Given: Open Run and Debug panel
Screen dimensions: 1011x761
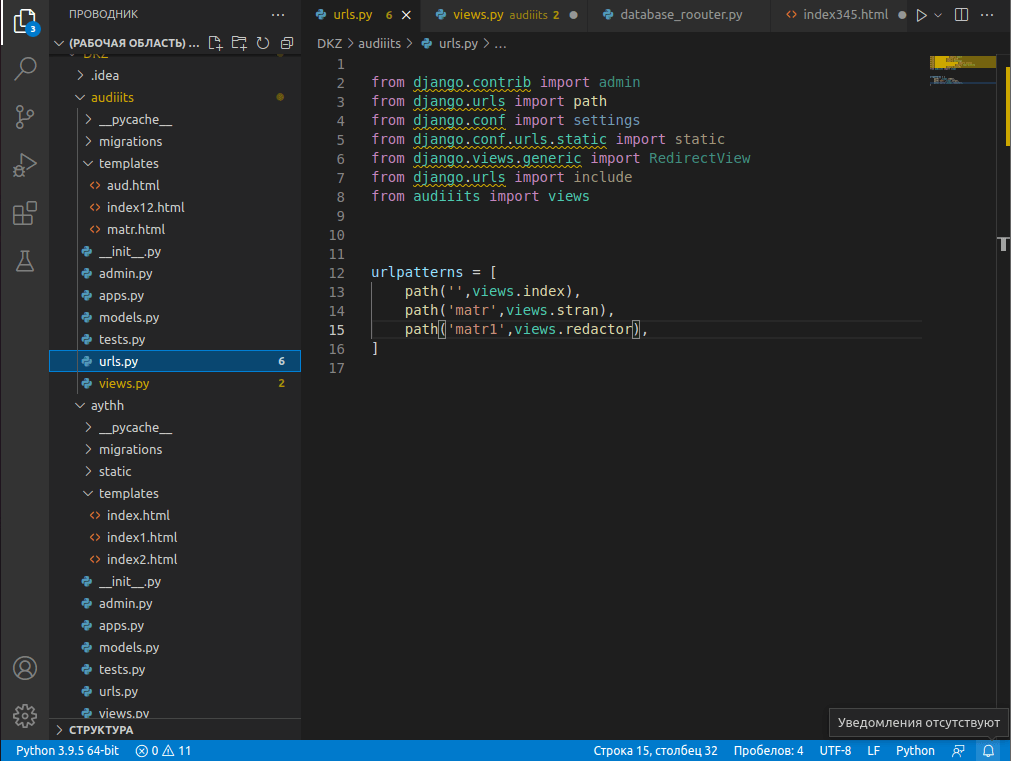Looking at the screenshot, I should 25,165.
